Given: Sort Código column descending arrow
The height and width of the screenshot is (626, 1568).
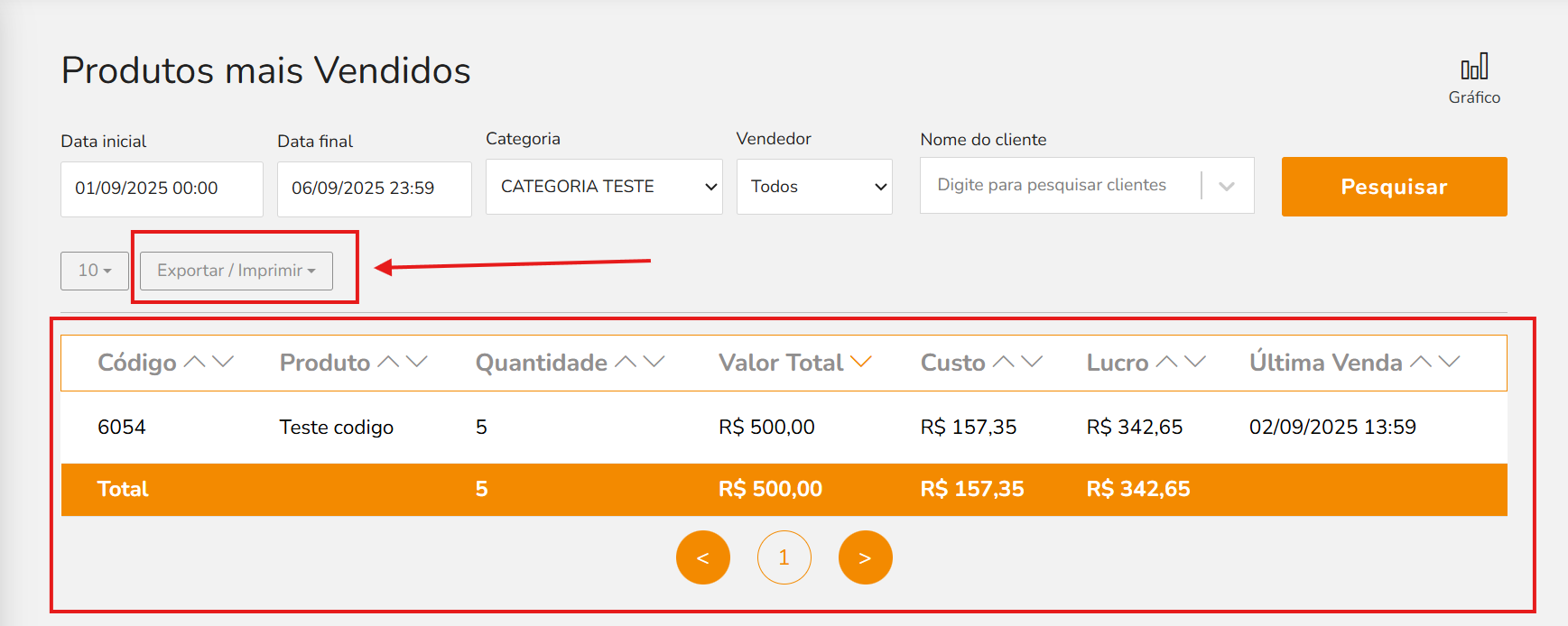Looking at the screenshot, I should click(223, 362).
